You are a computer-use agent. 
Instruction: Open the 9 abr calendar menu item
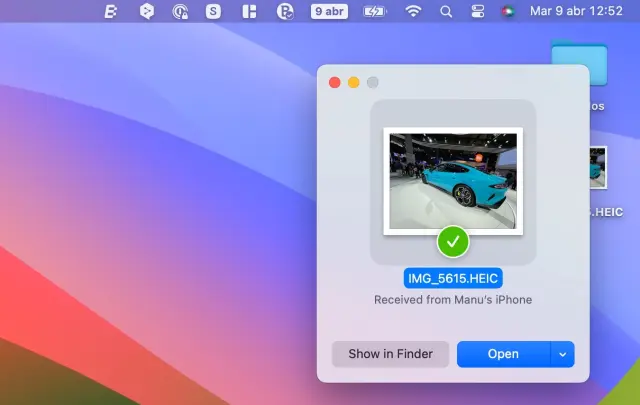(x=328, y=11)
